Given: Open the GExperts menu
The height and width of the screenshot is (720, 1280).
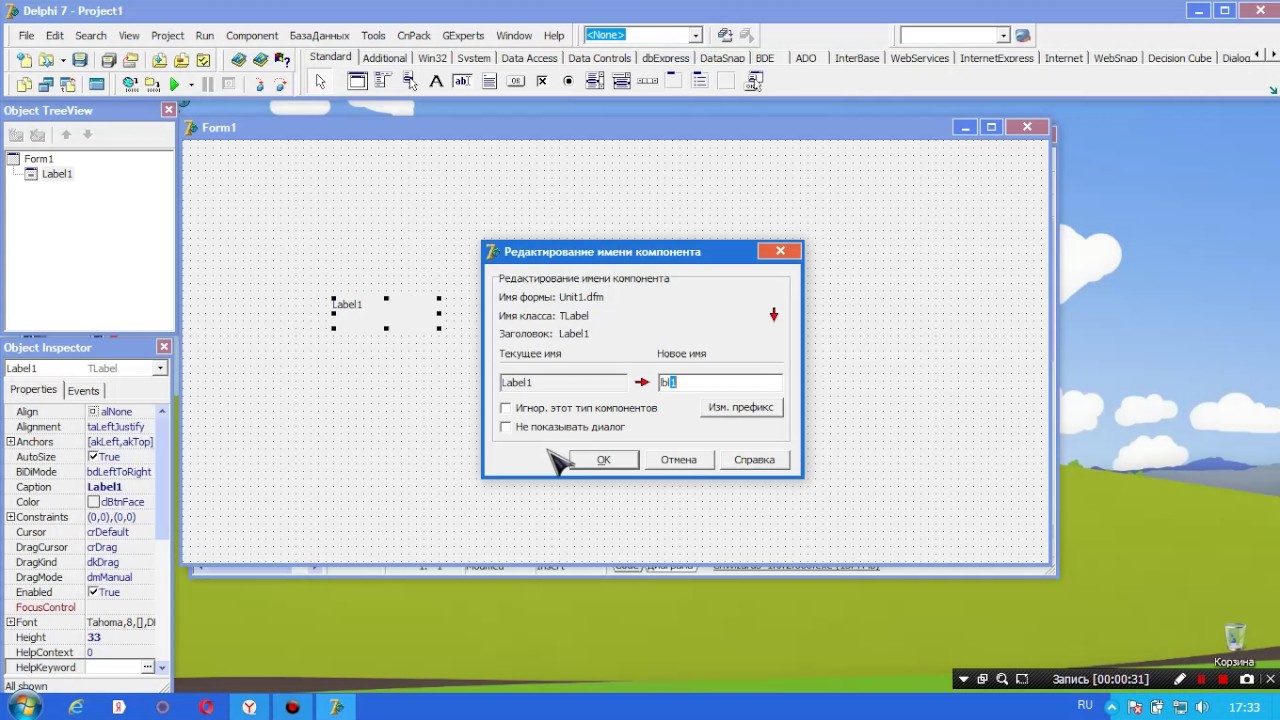Looking at the screenshot, I should point(463,35).
